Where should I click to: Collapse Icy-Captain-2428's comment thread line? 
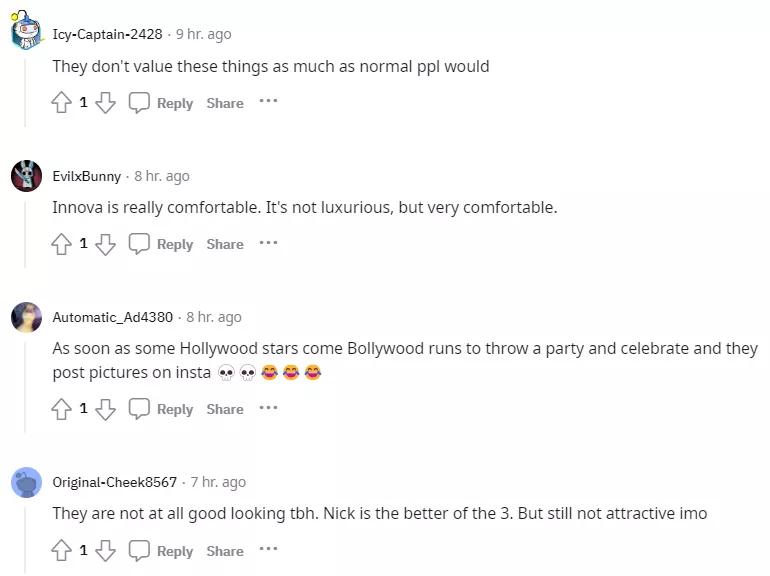click(x=26, y=90)
